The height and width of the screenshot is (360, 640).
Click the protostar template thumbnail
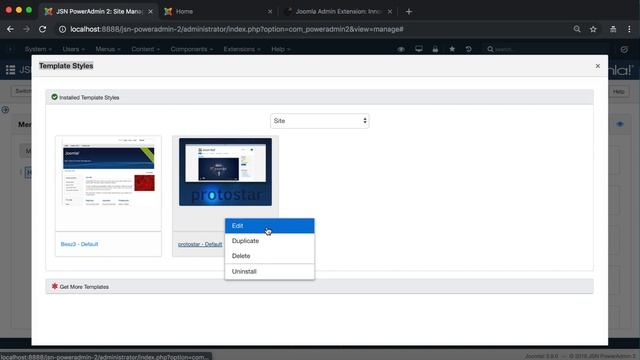click(225, 172)
